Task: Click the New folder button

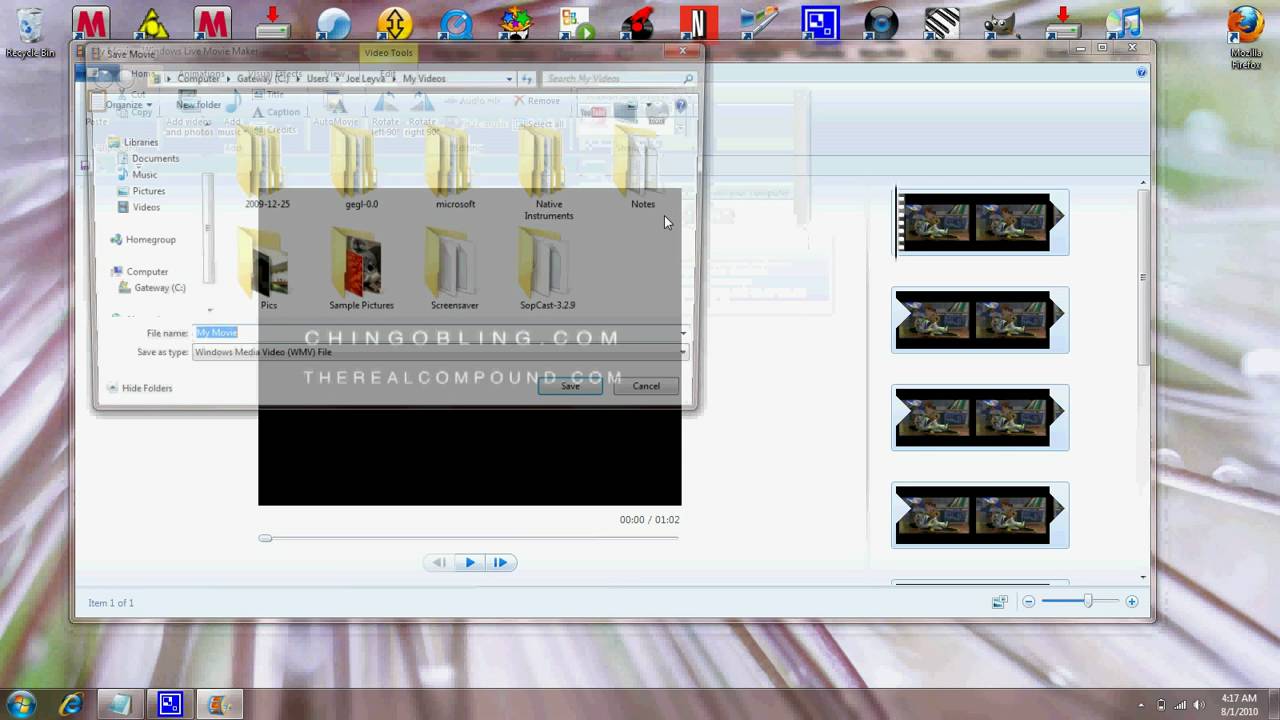Action: [x=198, y=105]
